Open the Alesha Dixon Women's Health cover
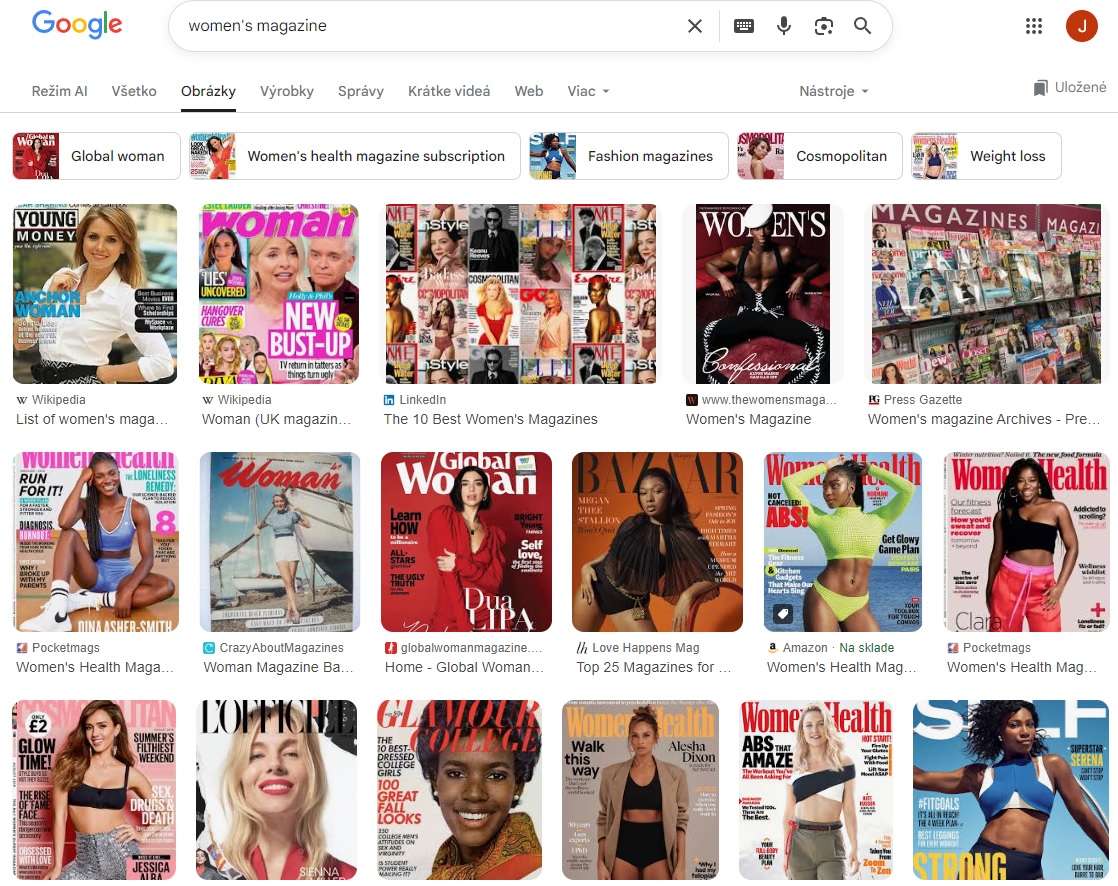1118x886 pixels. pos(640,790)
